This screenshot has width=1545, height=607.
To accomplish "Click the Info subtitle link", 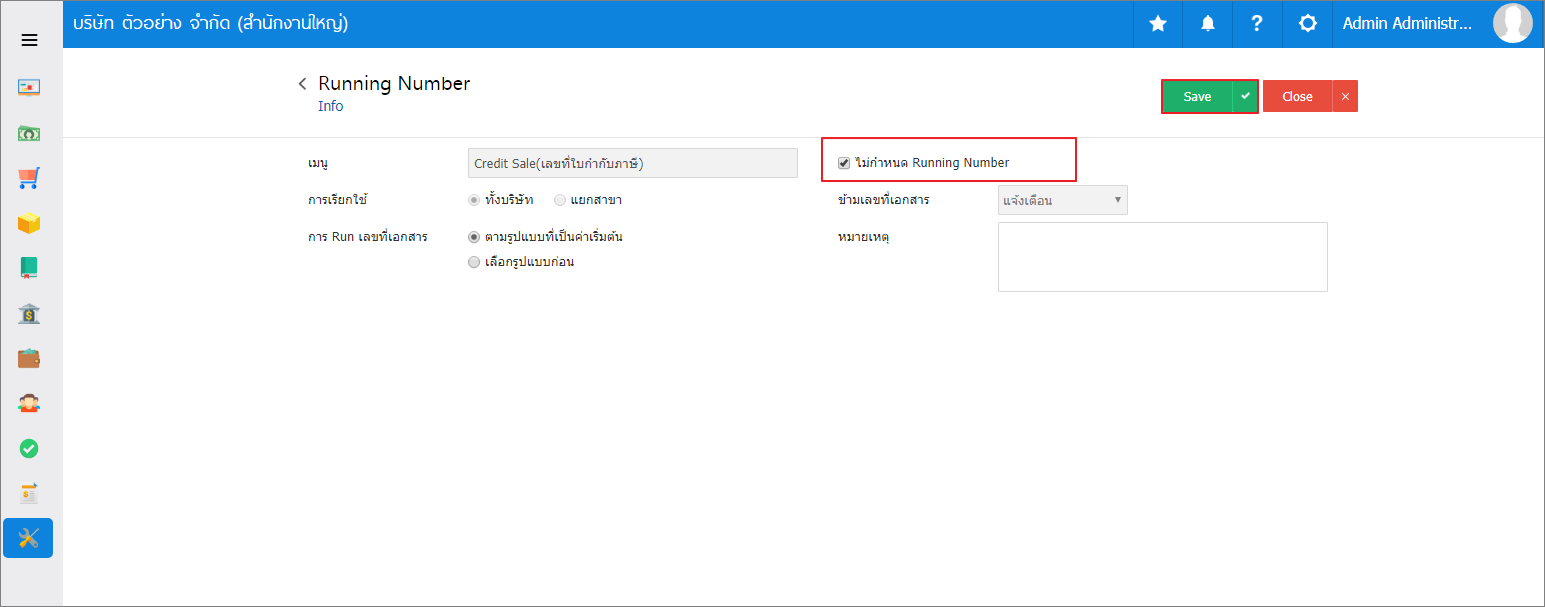I will [330, 106].
